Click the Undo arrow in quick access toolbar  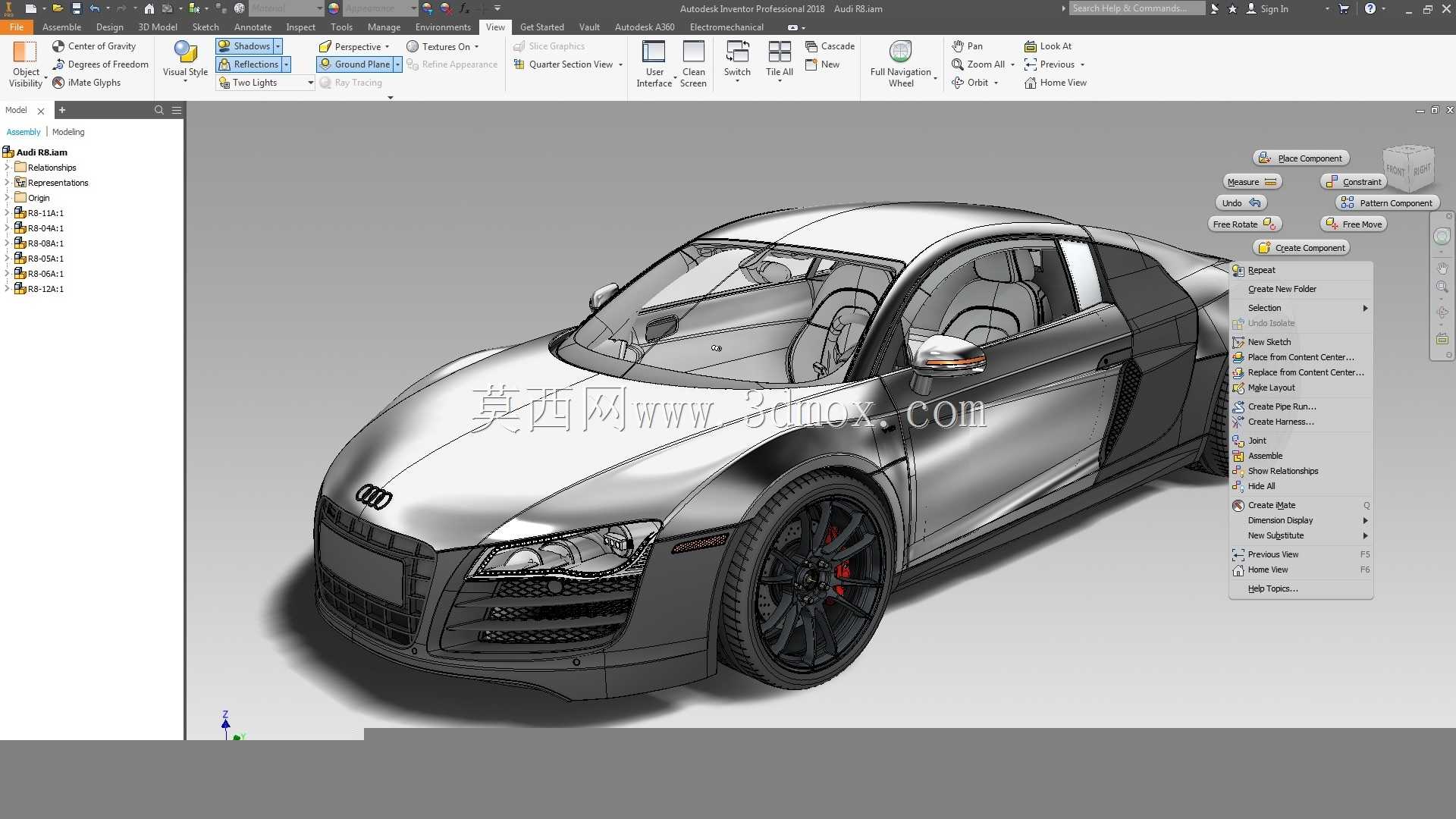pos(95,8)
